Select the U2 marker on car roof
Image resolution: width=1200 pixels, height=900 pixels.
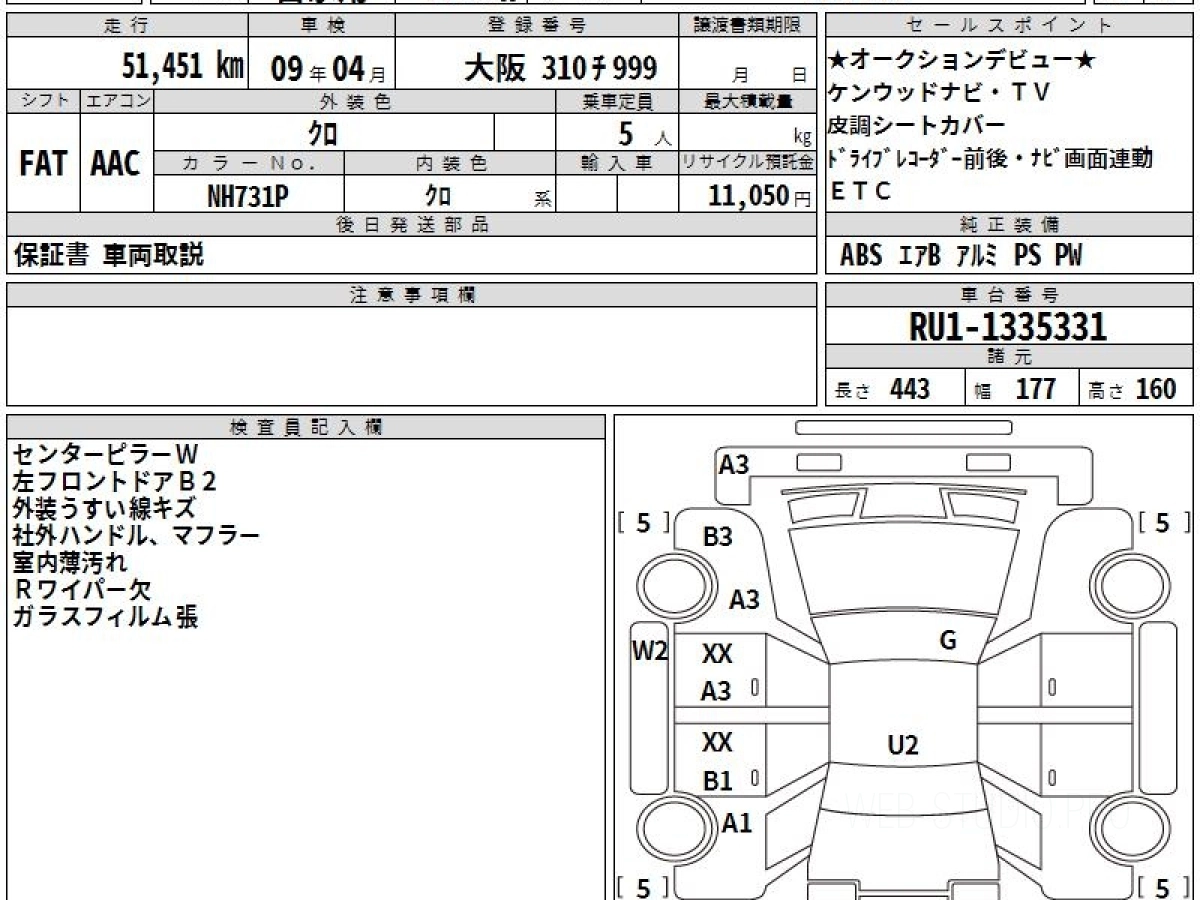tap(902, 744)
